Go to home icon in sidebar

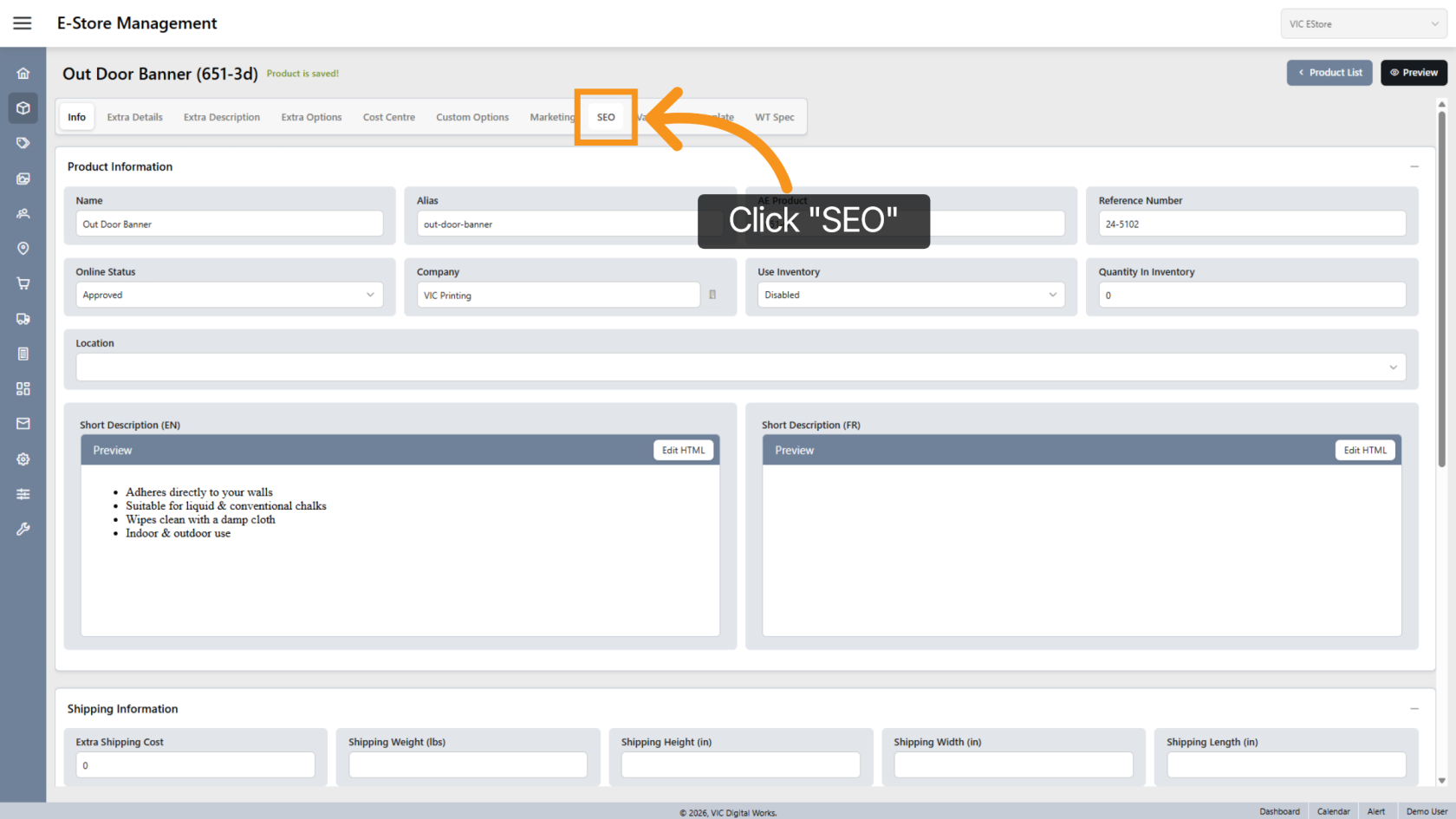pyautogui.click(x=23, y=74)
